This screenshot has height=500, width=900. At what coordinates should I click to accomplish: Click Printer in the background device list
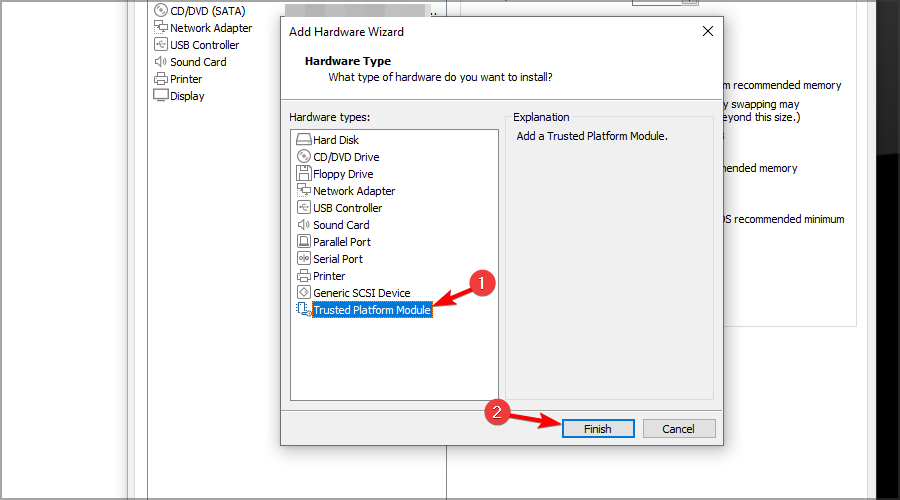pyautogui.click(x=186, y=79)
